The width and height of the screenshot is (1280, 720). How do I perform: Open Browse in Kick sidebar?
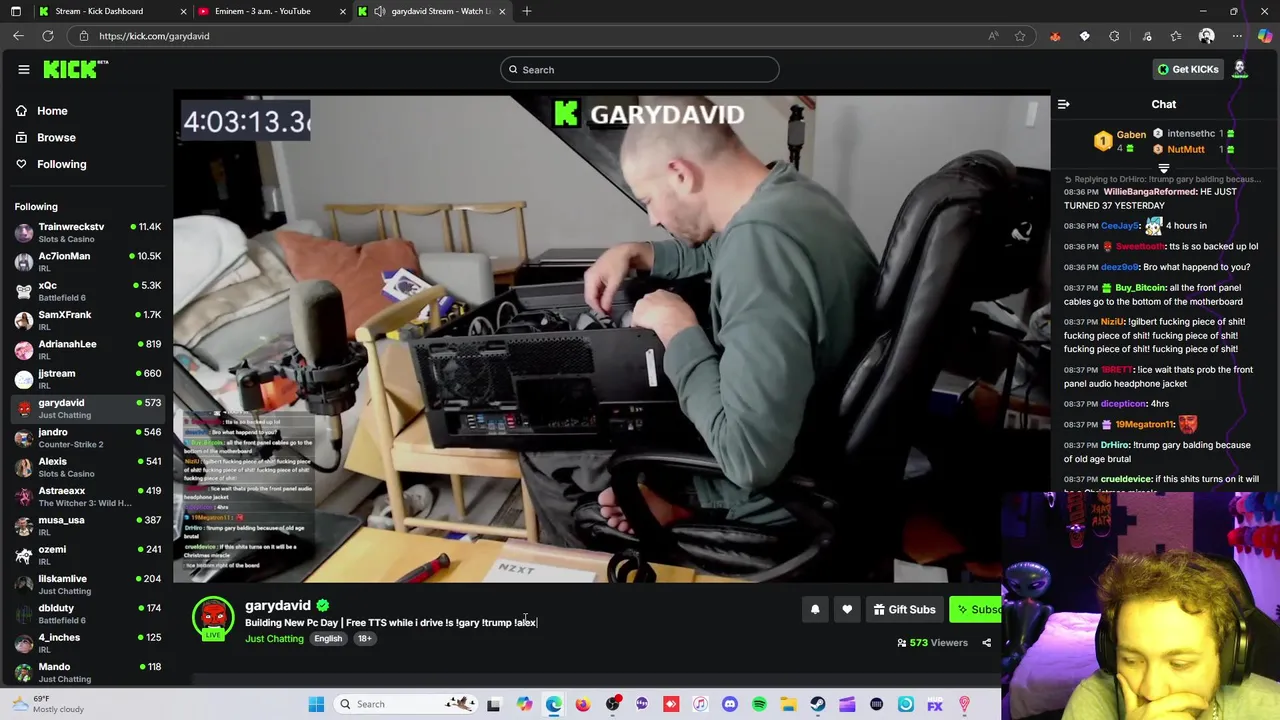(56, 137)
